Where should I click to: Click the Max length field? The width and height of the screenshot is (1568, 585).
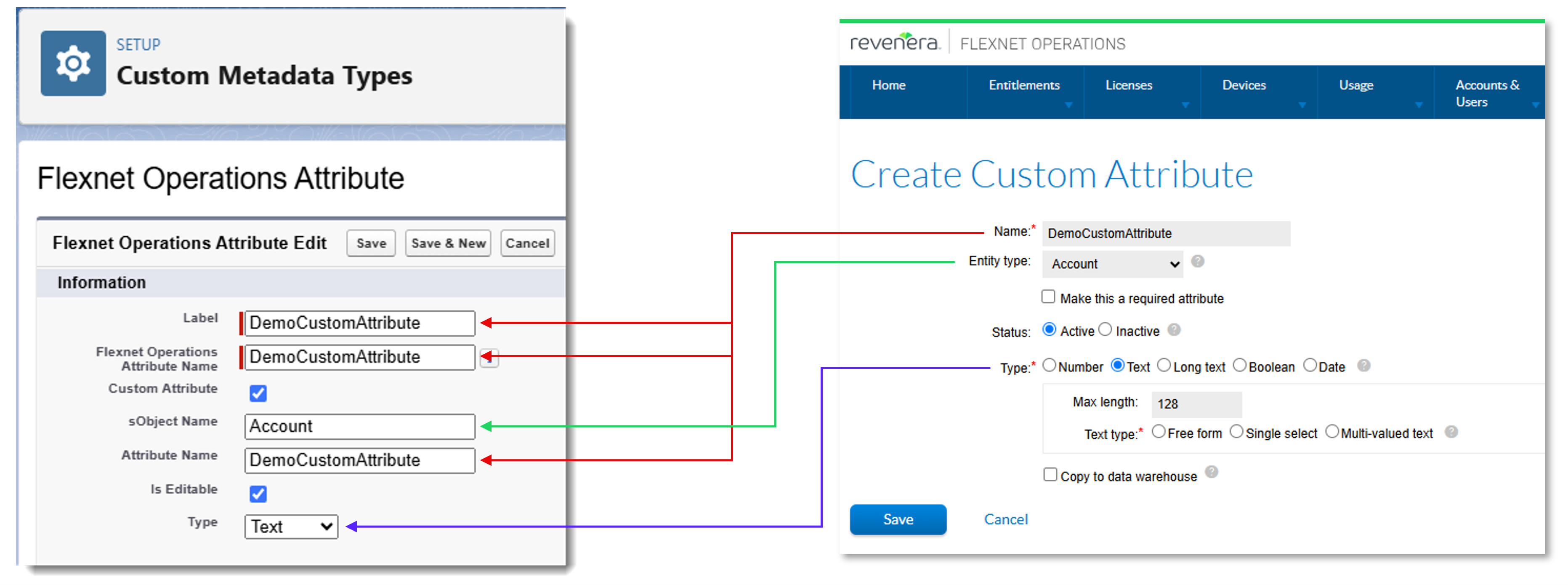pos(1197,404)
